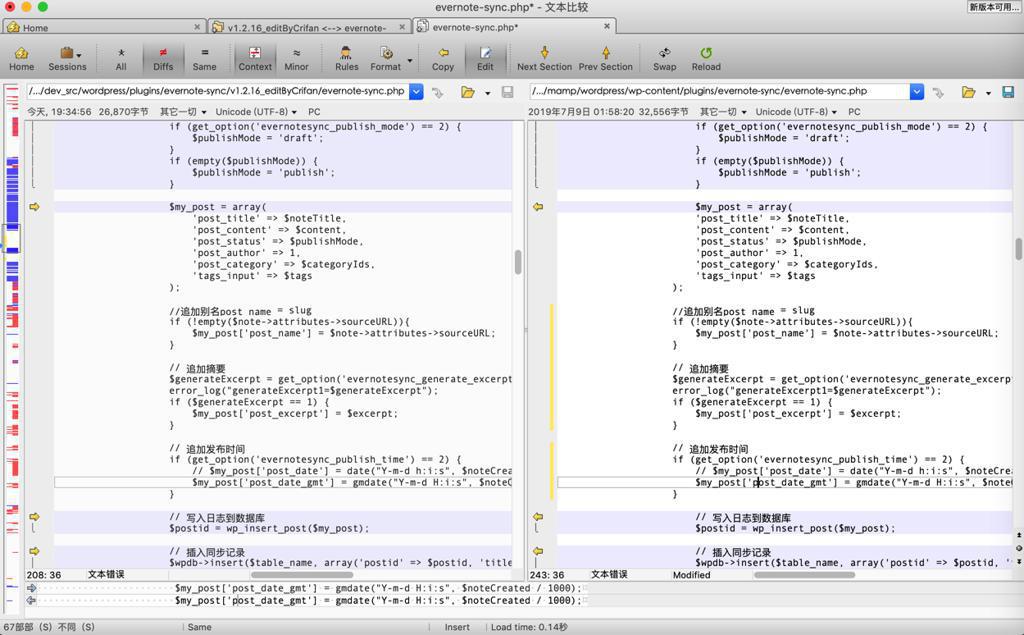Image resolution: width=1024 pixels, height=635 pixels.
Task: Click the right file path input field
Action: click(x=717, y=91)
